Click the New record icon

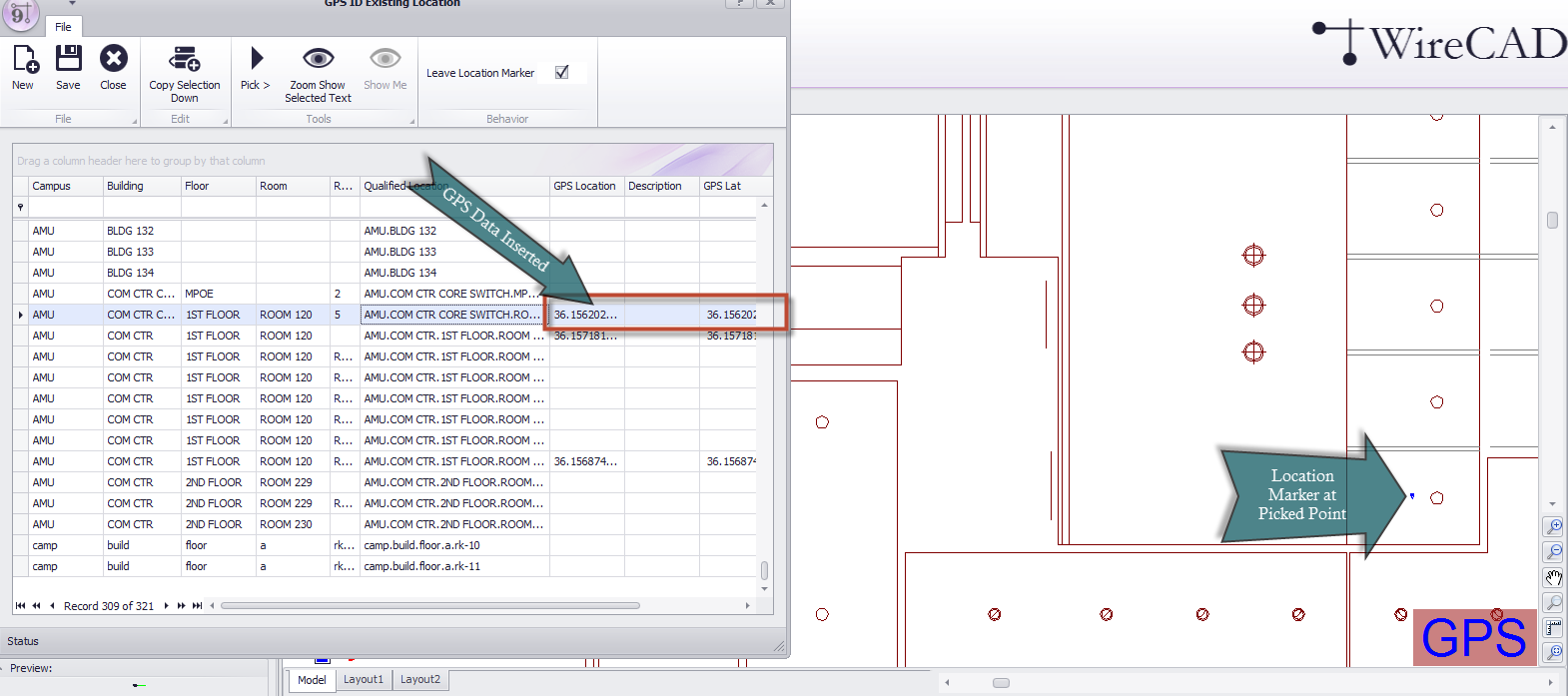pyautogui.click(x=25, y=59)
